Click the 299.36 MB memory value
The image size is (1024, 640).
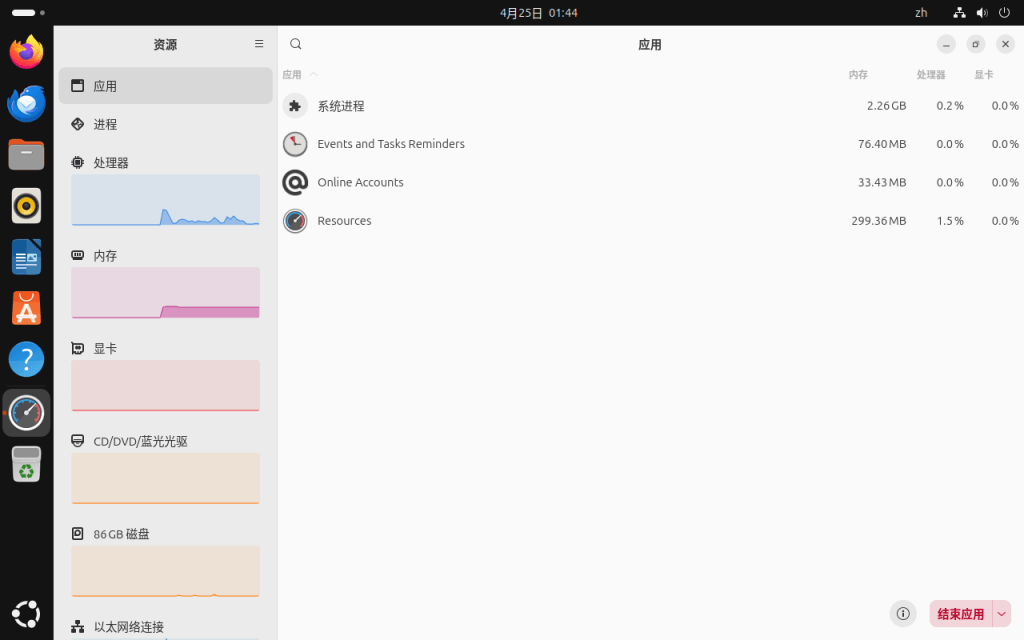coord(878,221)
